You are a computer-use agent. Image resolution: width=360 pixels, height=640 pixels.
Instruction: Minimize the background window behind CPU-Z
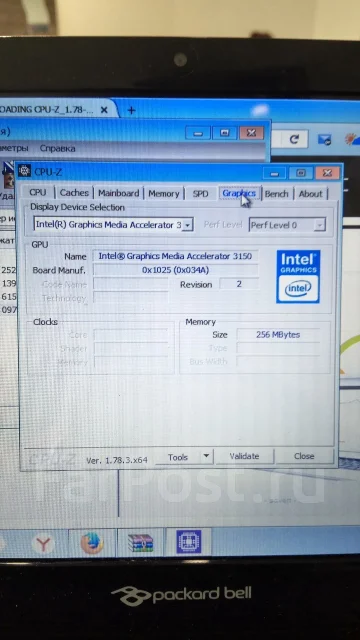coord(198,133)
